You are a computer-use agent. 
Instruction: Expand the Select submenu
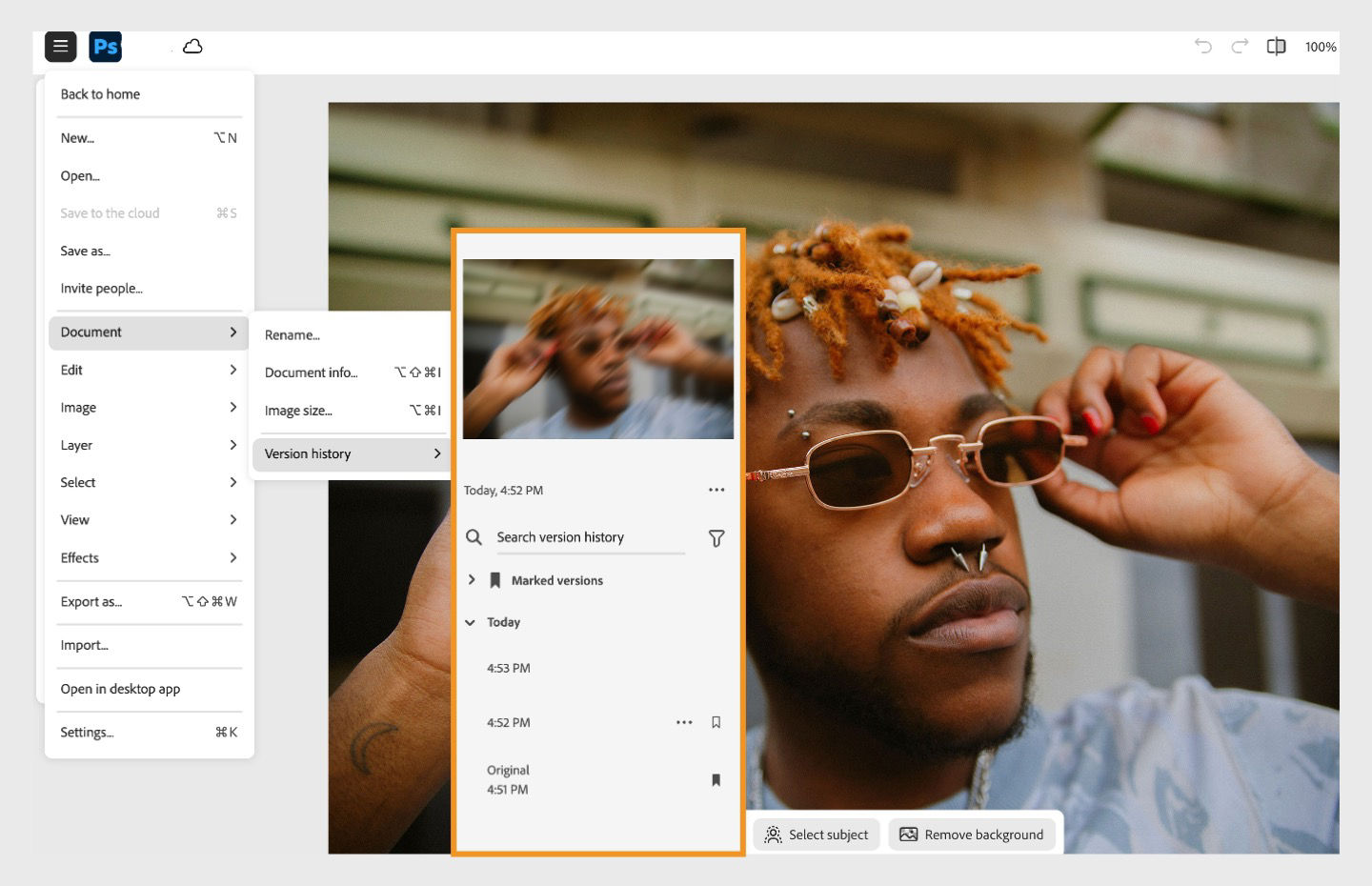click(x=150, y=483)
